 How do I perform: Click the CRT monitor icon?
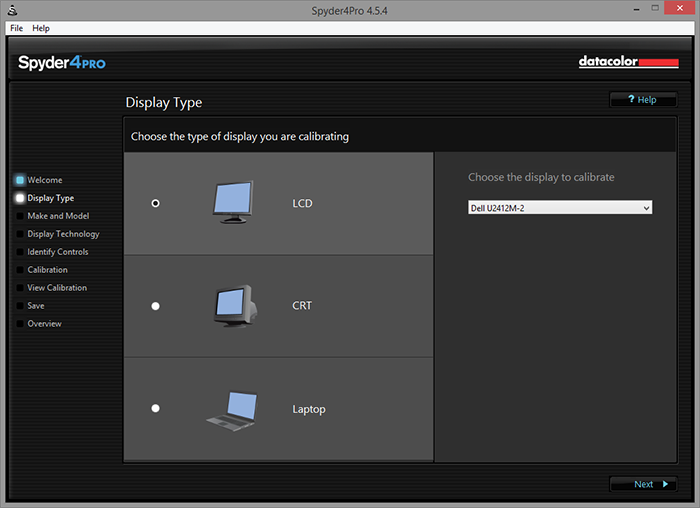point(236,306)
